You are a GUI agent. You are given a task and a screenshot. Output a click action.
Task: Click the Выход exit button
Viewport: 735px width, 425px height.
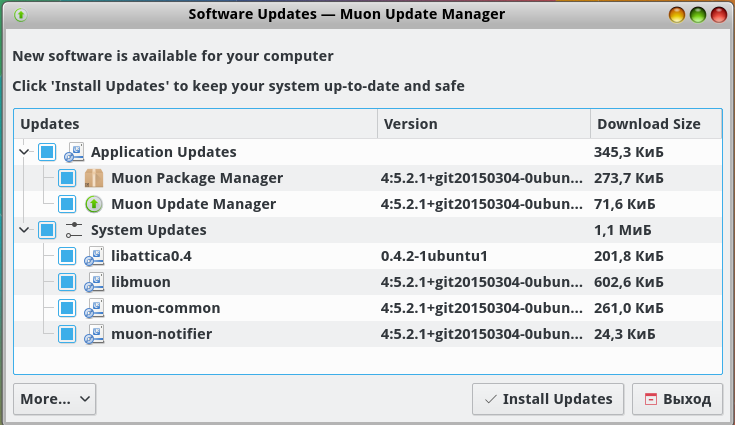(x=677, y=399)
